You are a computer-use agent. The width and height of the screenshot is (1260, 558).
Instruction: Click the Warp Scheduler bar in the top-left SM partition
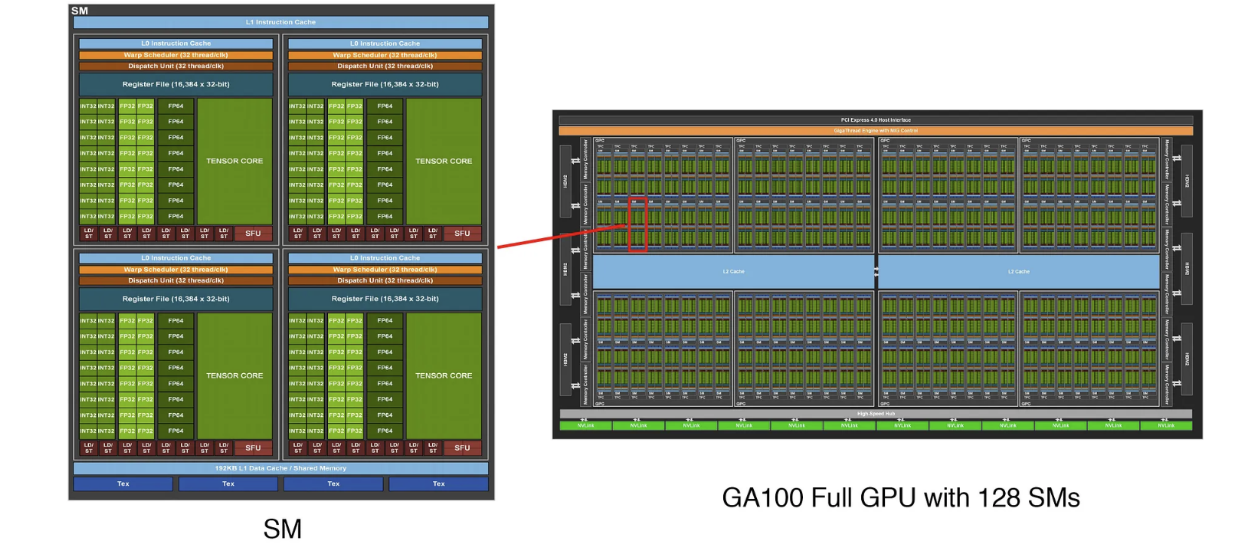[x=176, y=54]
